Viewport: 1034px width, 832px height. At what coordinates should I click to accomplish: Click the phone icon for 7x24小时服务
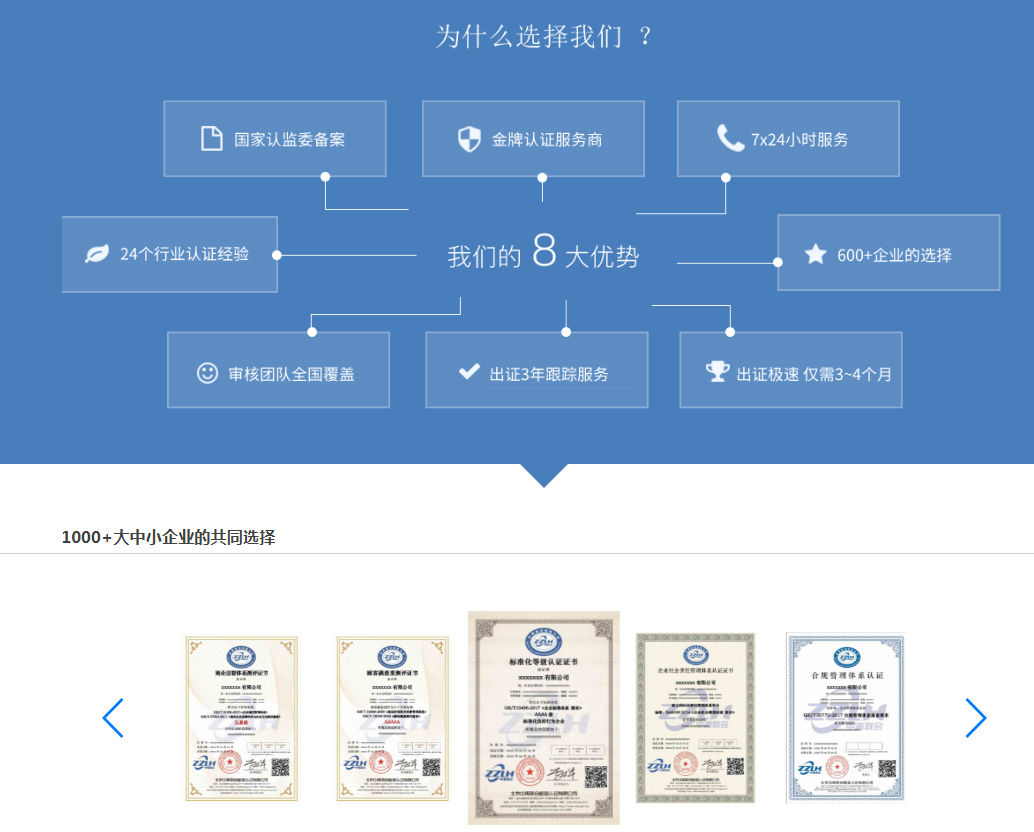(x=729, y=138)
